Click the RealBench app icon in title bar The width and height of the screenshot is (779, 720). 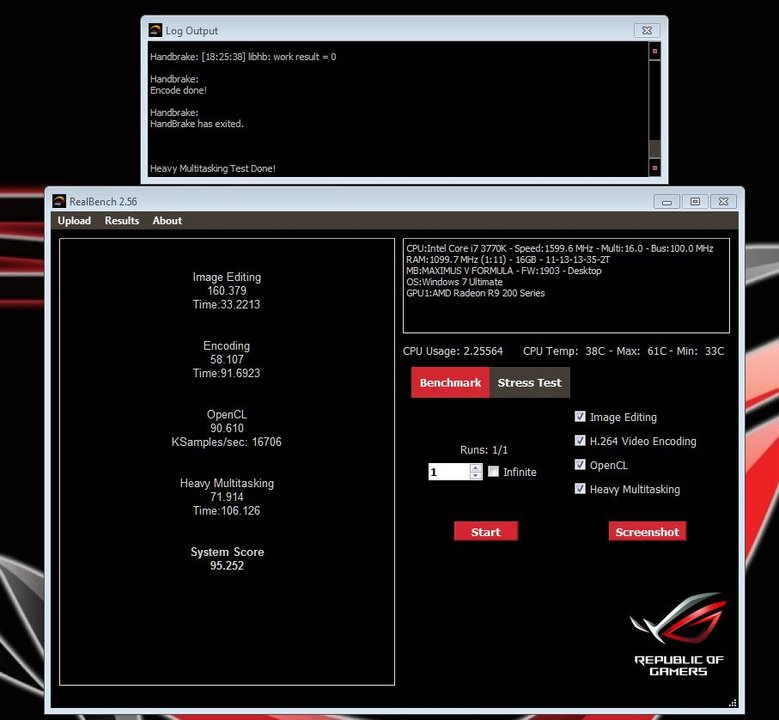pyautogui.click(x=59, y=201)
